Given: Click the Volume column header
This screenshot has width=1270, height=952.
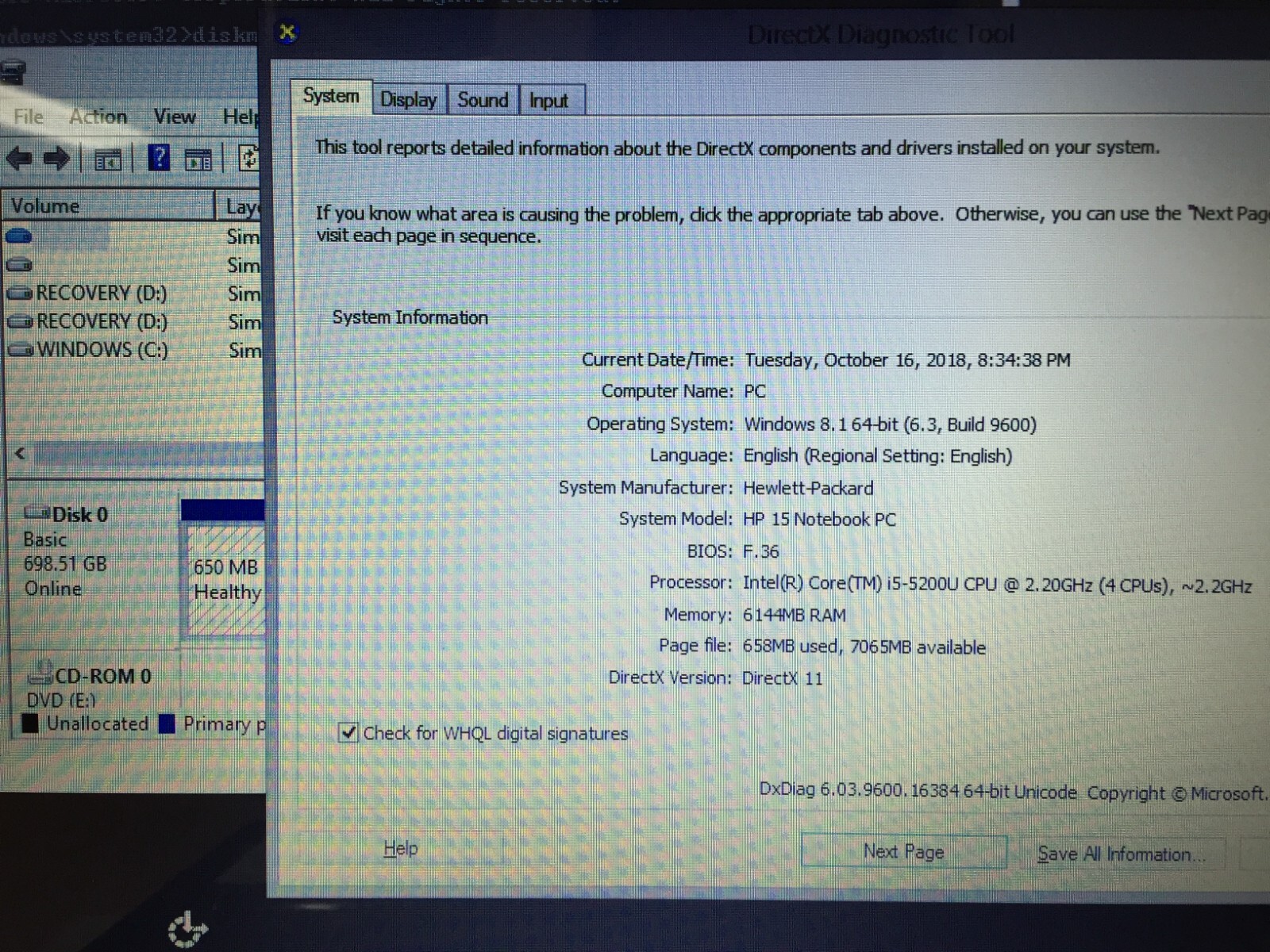Looking at the screenshot, I should pyautogui.click(x=108, y=206).
